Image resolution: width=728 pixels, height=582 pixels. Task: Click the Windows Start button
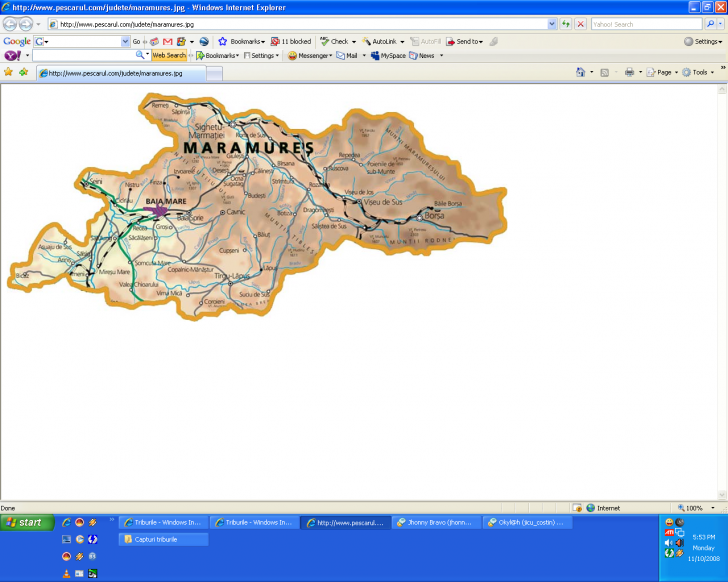pos(24,522)
